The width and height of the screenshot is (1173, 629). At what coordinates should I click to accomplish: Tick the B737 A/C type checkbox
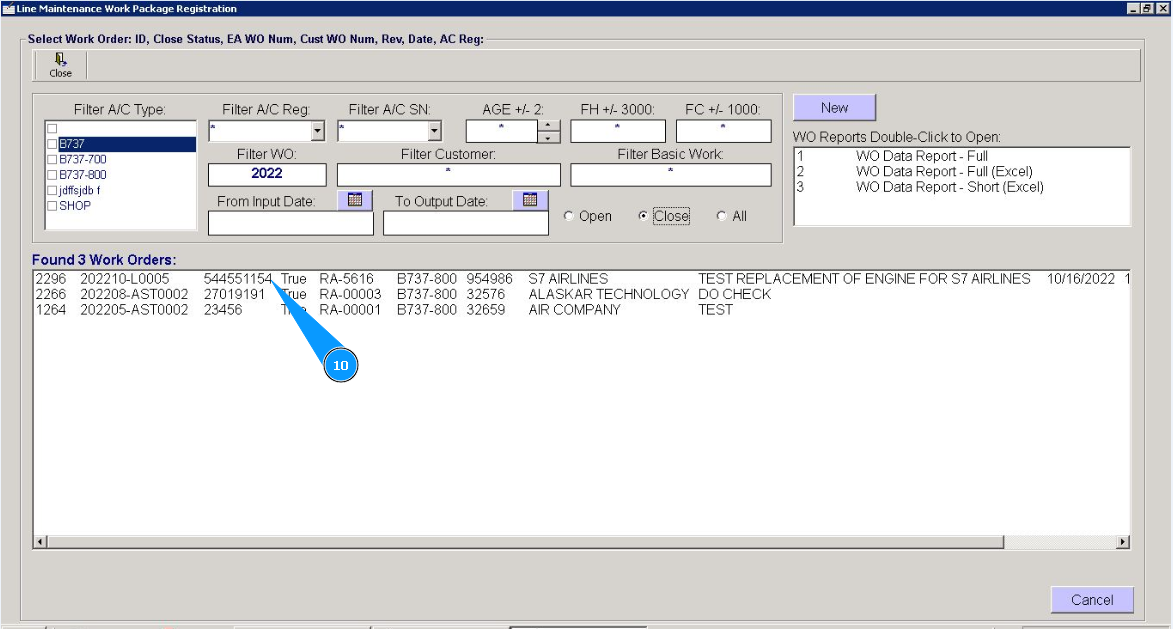52,144
